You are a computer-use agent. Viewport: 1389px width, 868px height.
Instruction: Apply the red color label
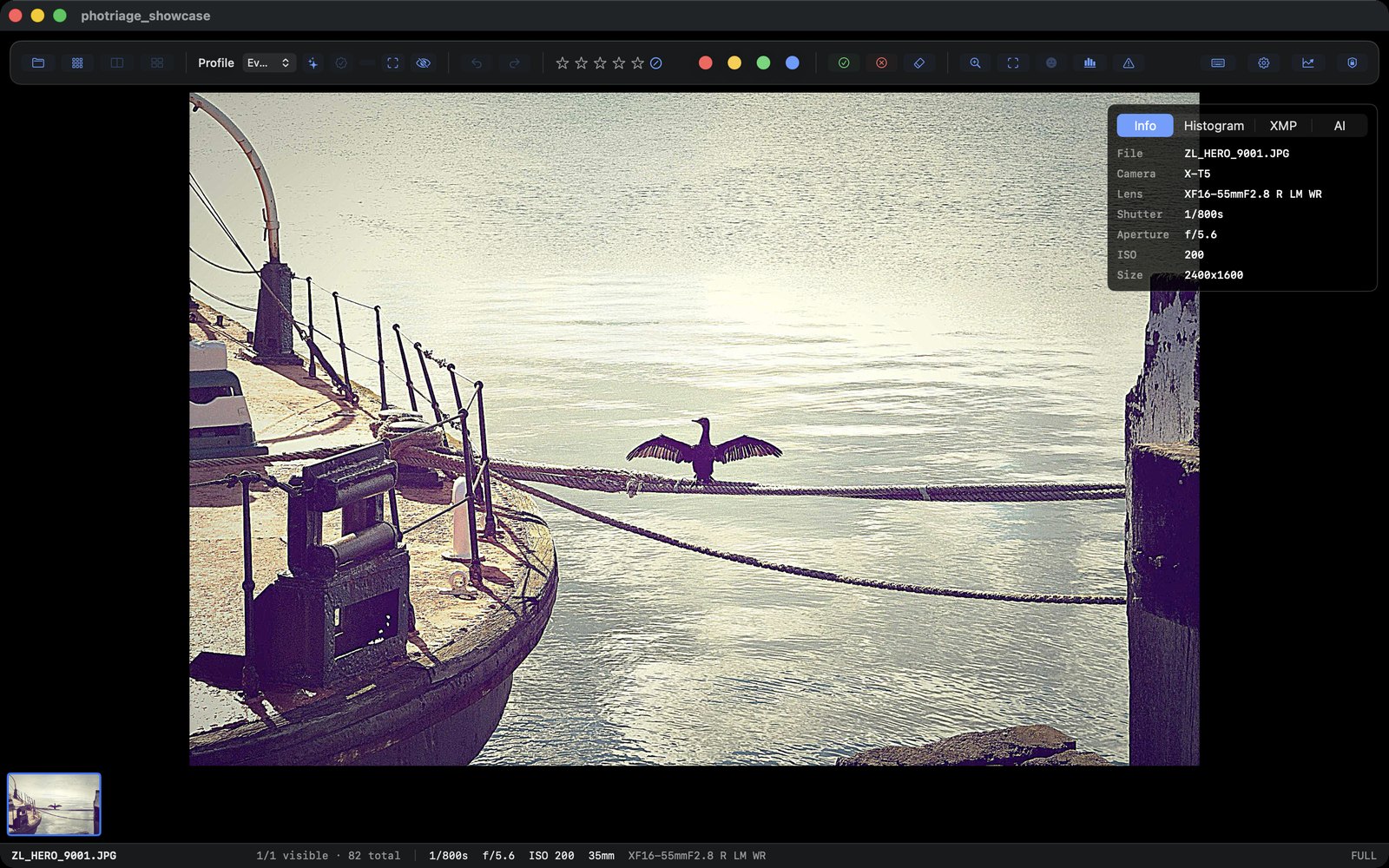tap(706, 62)
